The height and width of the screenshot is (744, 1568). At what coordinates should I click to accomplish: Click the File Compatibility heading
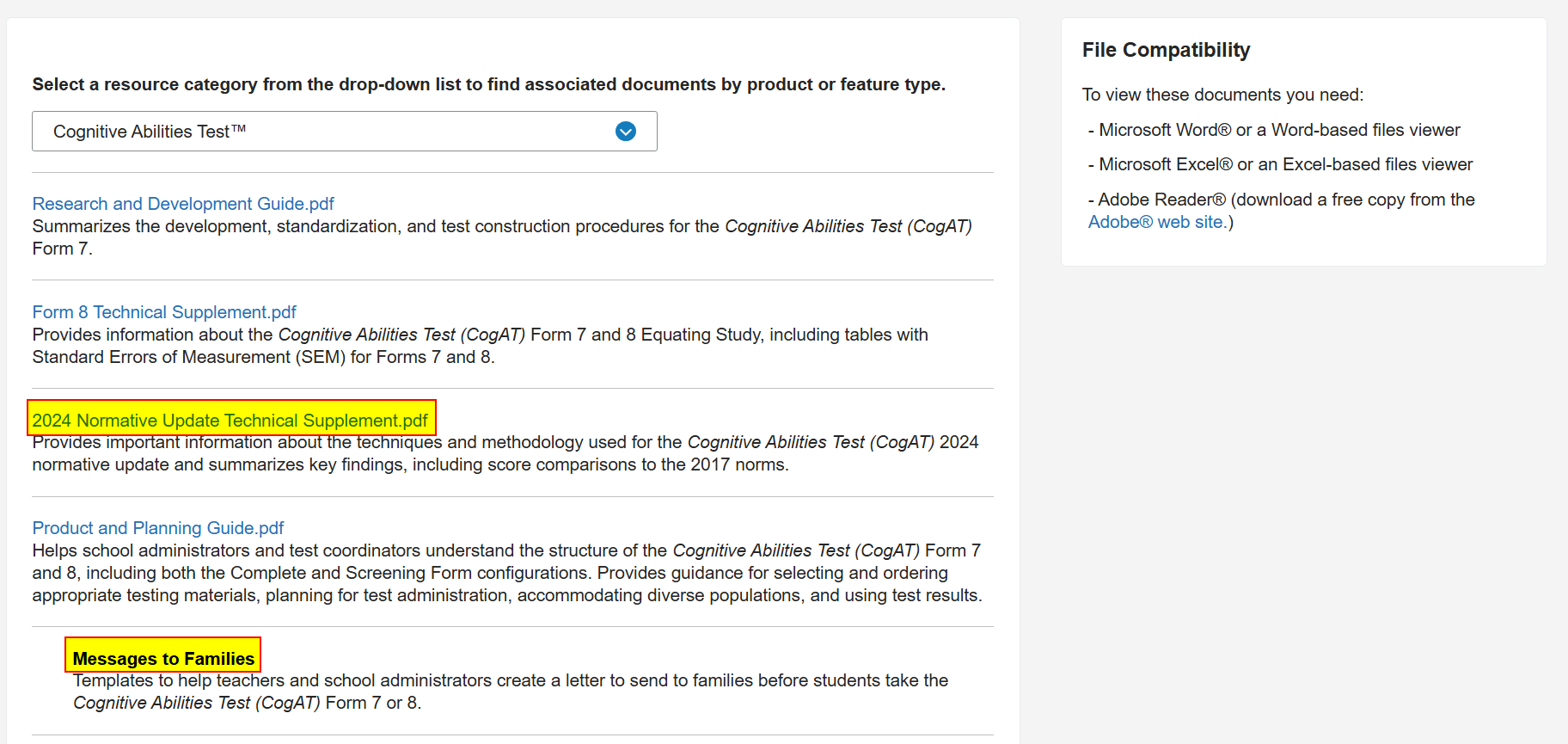tap(1166, 50)
